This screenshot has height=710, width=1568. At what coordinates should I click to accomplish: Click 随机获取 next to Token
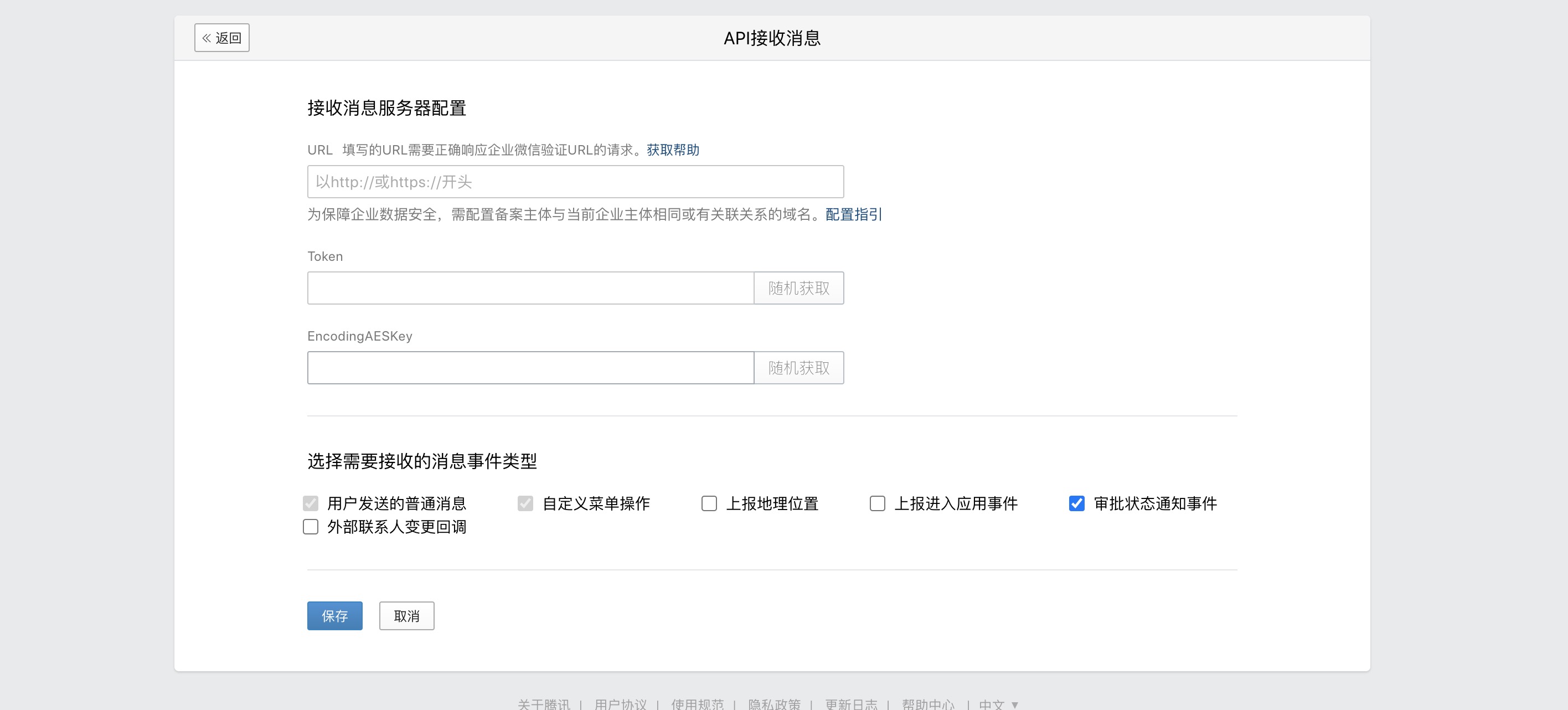(x=798, y=288)
